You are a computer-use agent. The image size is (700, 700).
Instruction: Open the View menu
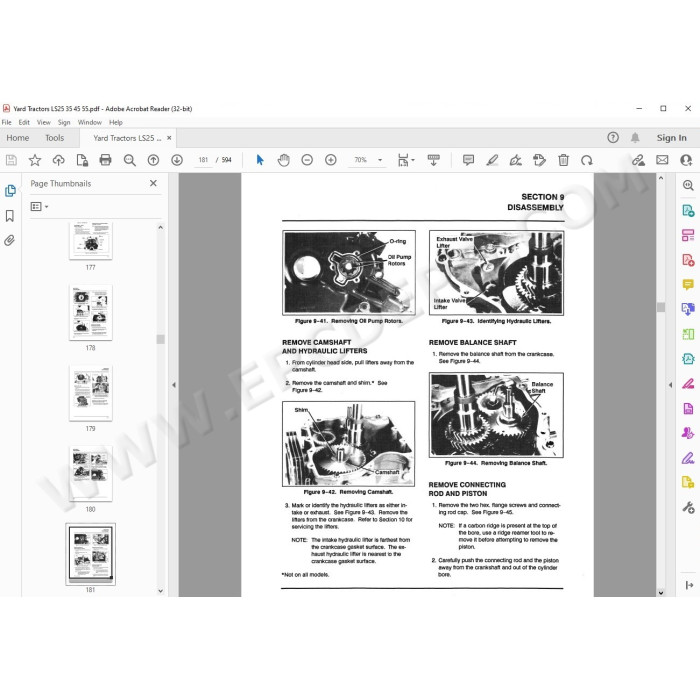click(43, 122)
